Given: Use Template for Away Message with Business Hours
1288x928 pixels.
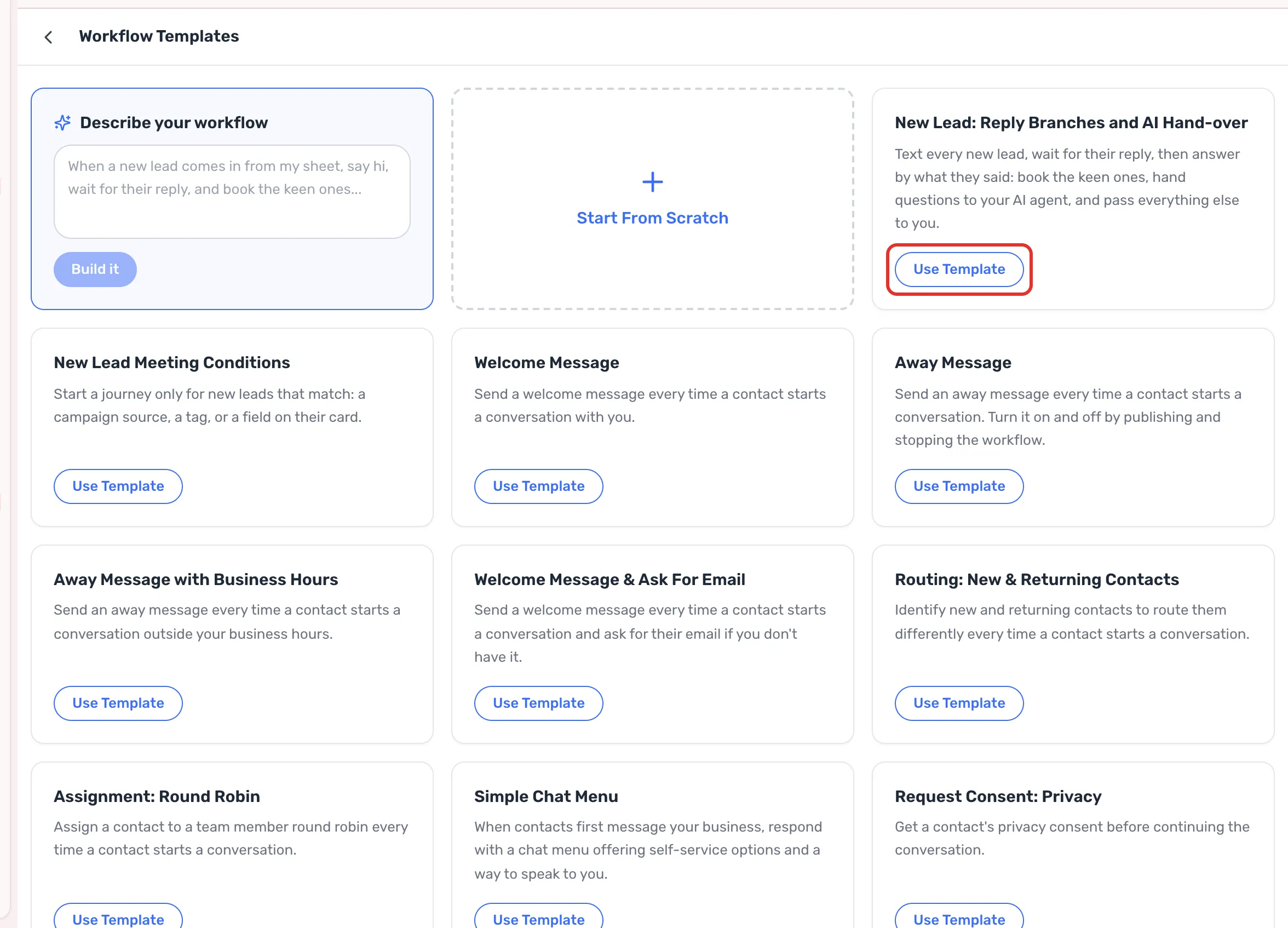Looking at the screenshot, I should (118, 703).
